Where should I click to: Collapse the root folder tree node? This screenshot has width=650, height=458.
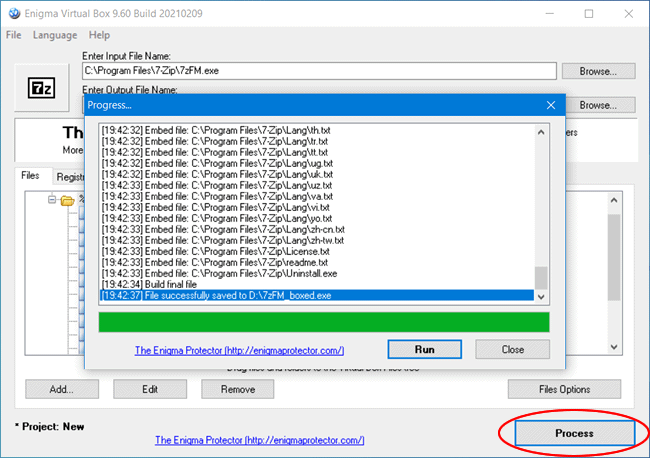pos(50,200)
